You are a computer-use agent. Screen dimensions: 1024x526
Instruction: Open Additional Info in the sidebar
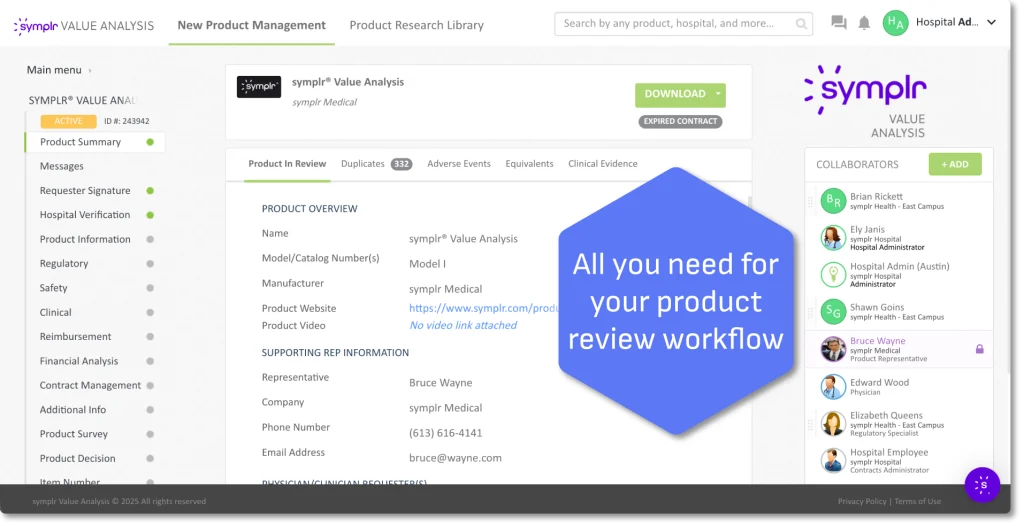pyautogui.click(x=72, y=410)
